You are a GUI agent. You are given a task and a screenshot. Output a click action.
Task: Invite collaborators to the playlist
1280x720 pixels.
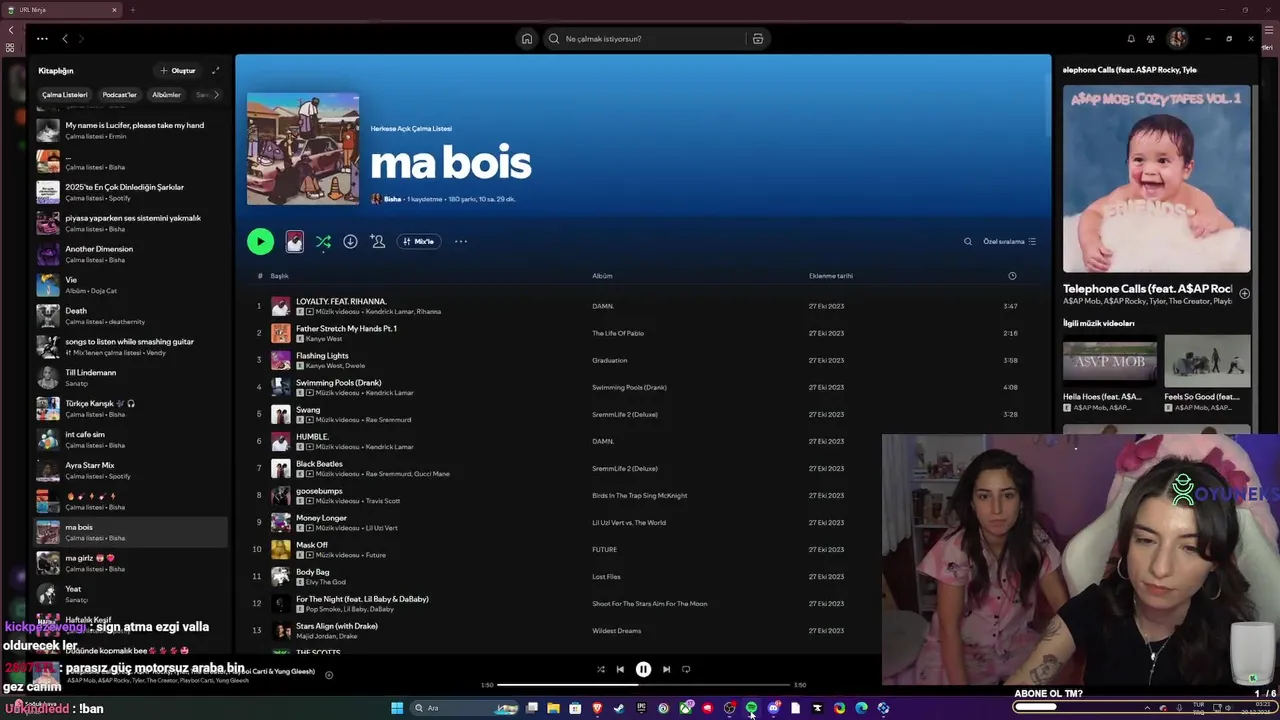point(378,241)
